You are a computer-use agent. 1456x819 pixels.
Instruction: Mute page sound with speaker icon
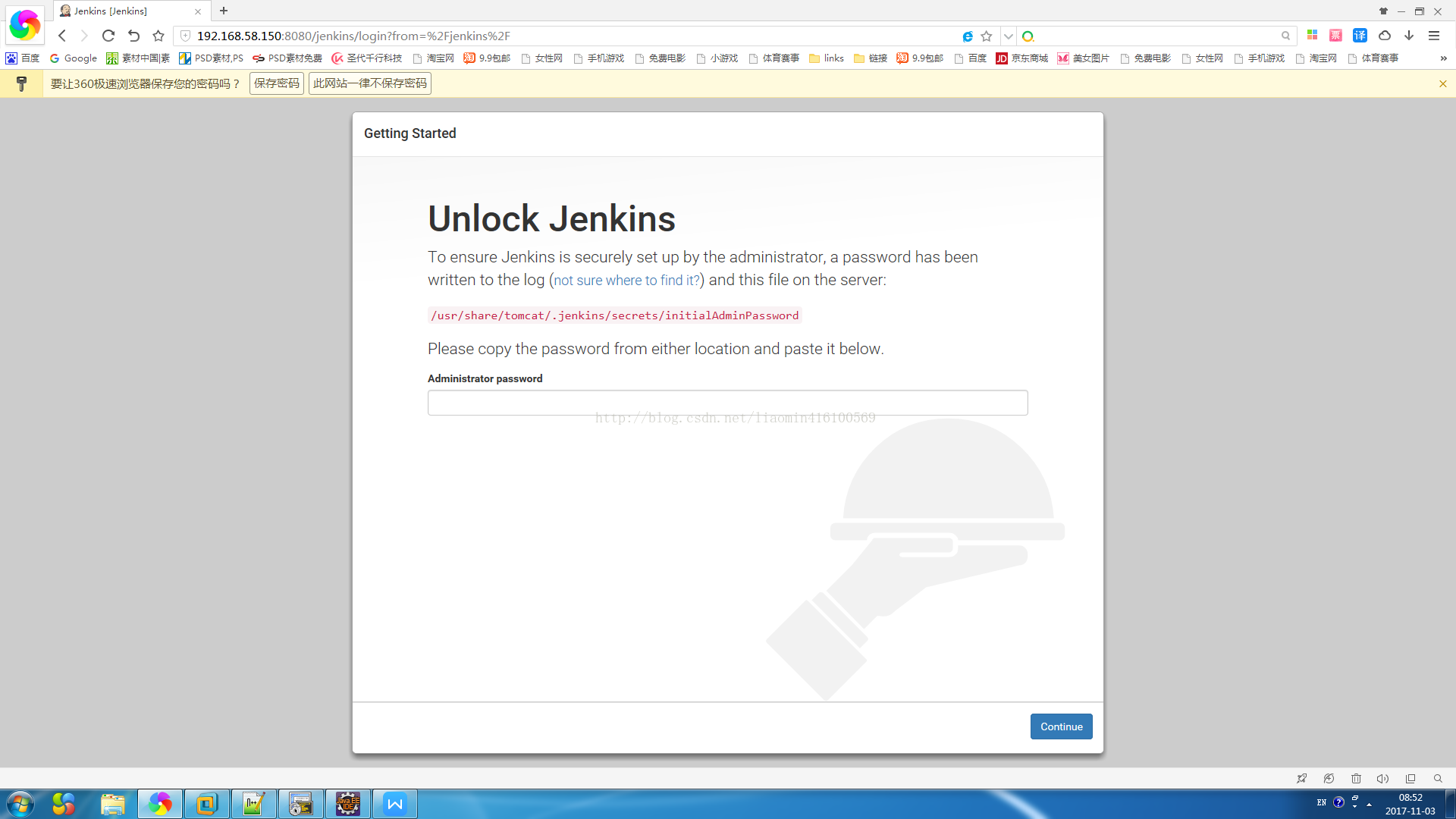click(x=1383, y=779)
